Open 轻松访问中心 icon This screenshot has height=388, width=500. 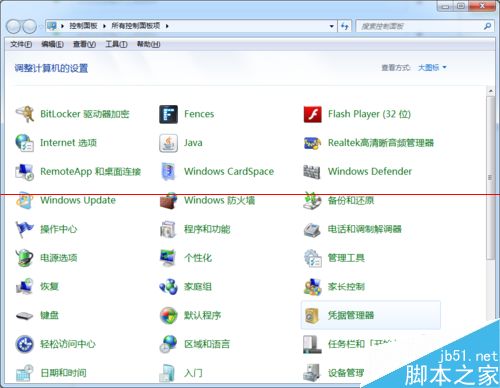(25, 344)
